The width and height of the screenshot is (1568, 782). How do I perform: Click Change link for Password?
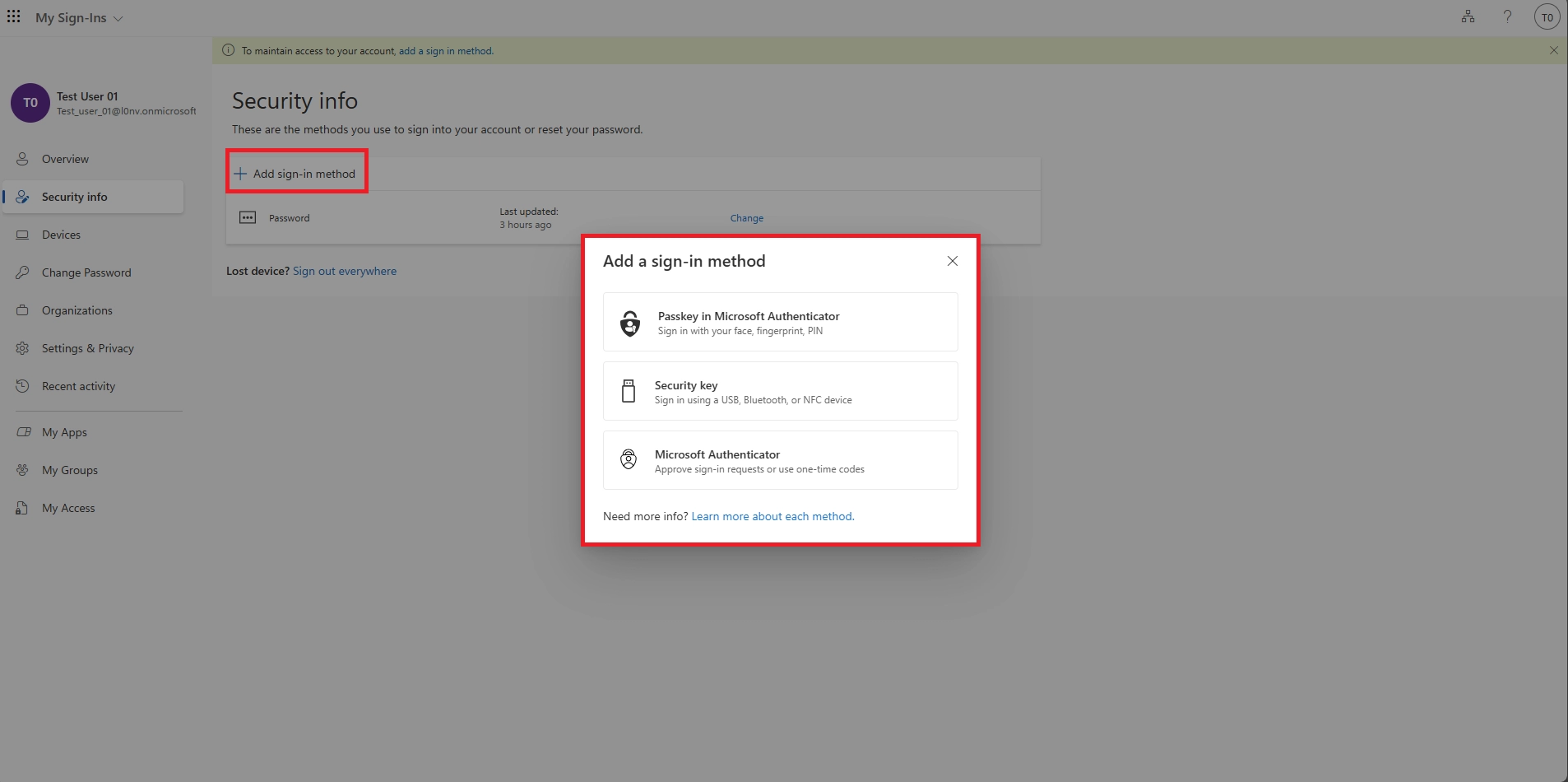[746, 218]
